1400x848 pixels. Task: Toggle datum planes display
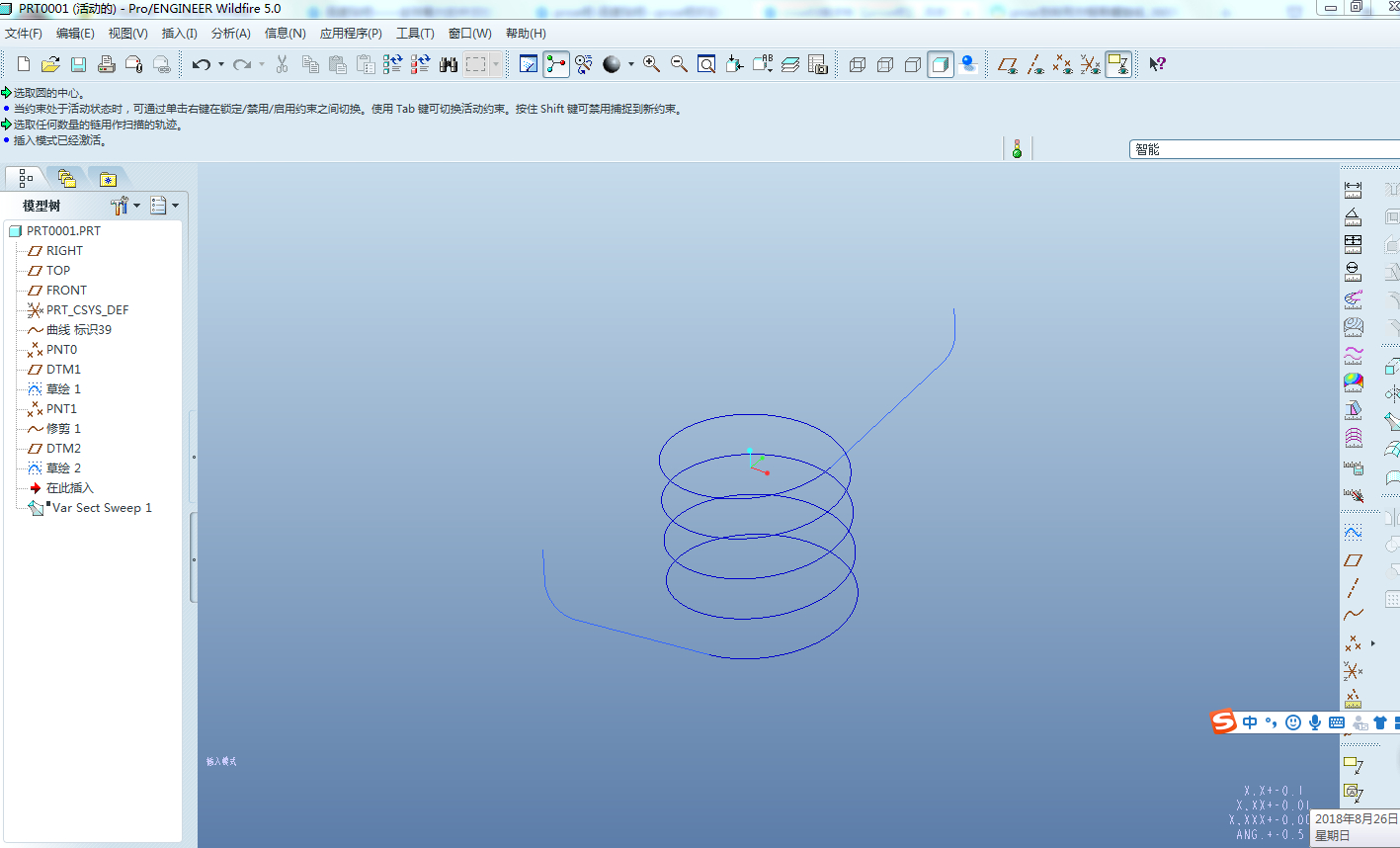(1007, 64)
